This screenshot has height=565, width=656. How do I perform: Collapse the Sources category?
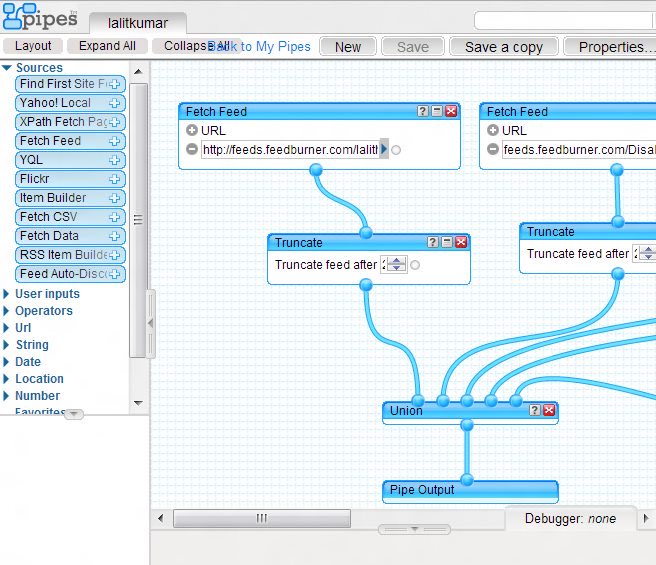[x=7, y=68]
